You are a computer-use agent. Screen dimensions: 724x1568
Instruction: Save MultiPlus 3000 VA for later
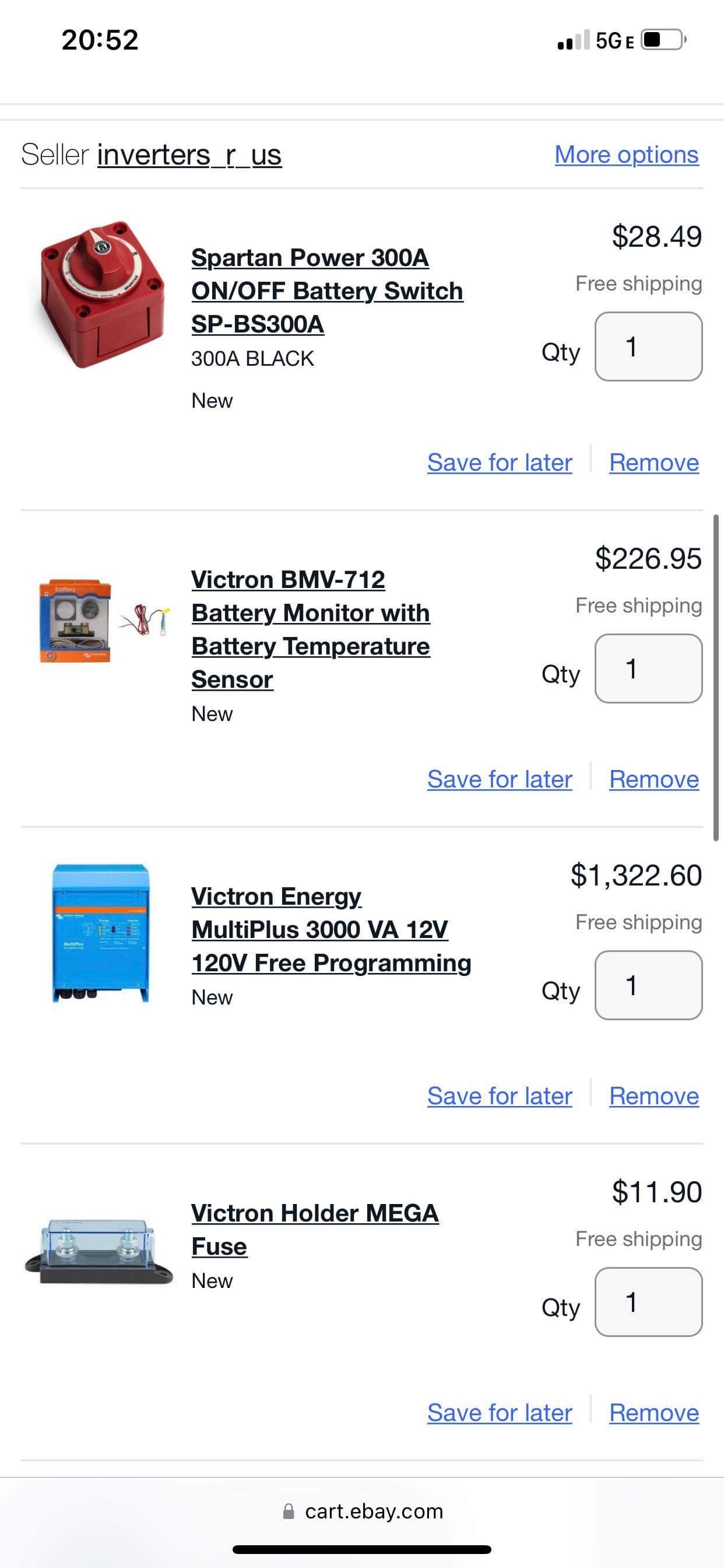coord(500,1095)
